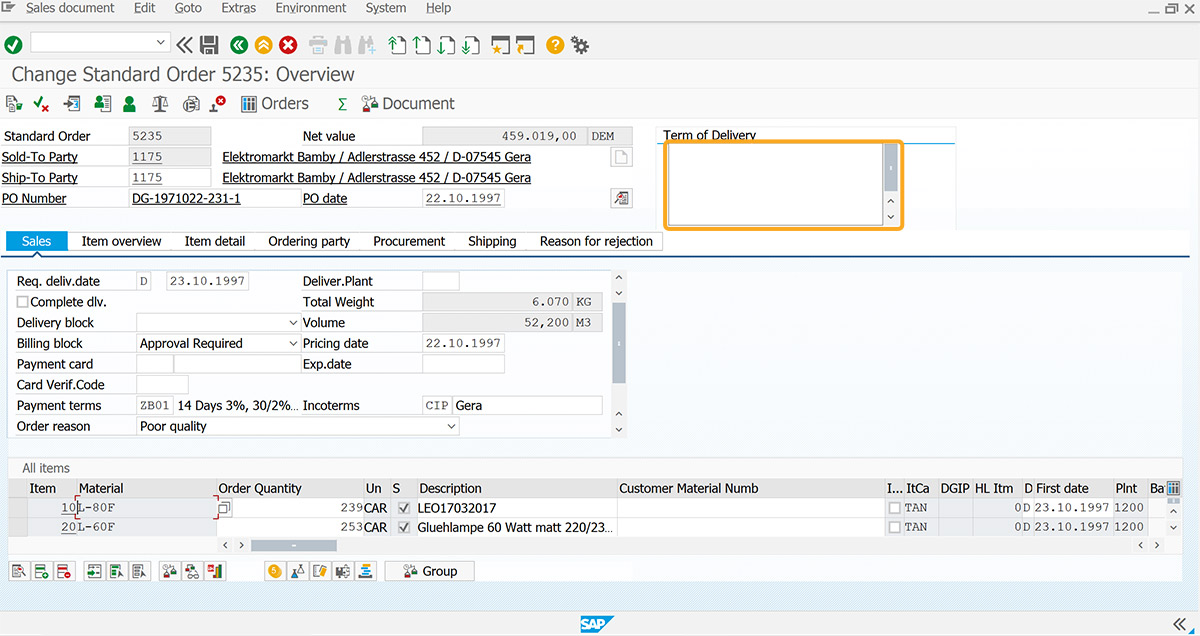Viewport: 1200px width, 636px height.
Task: Click the green Back icon
Action: (238, 45)
